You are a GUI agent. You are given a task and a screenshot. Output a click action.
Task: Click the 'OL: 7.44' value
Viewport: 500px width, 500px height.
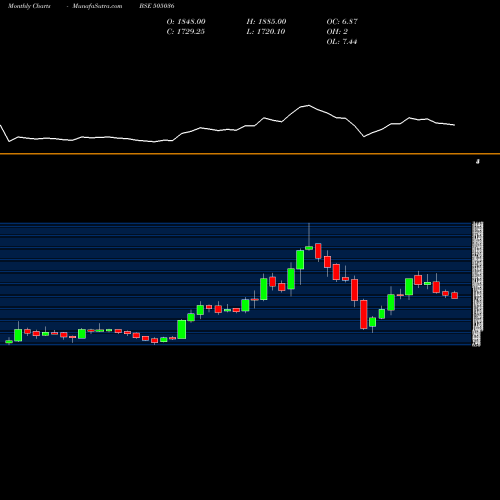click(342, 42)
